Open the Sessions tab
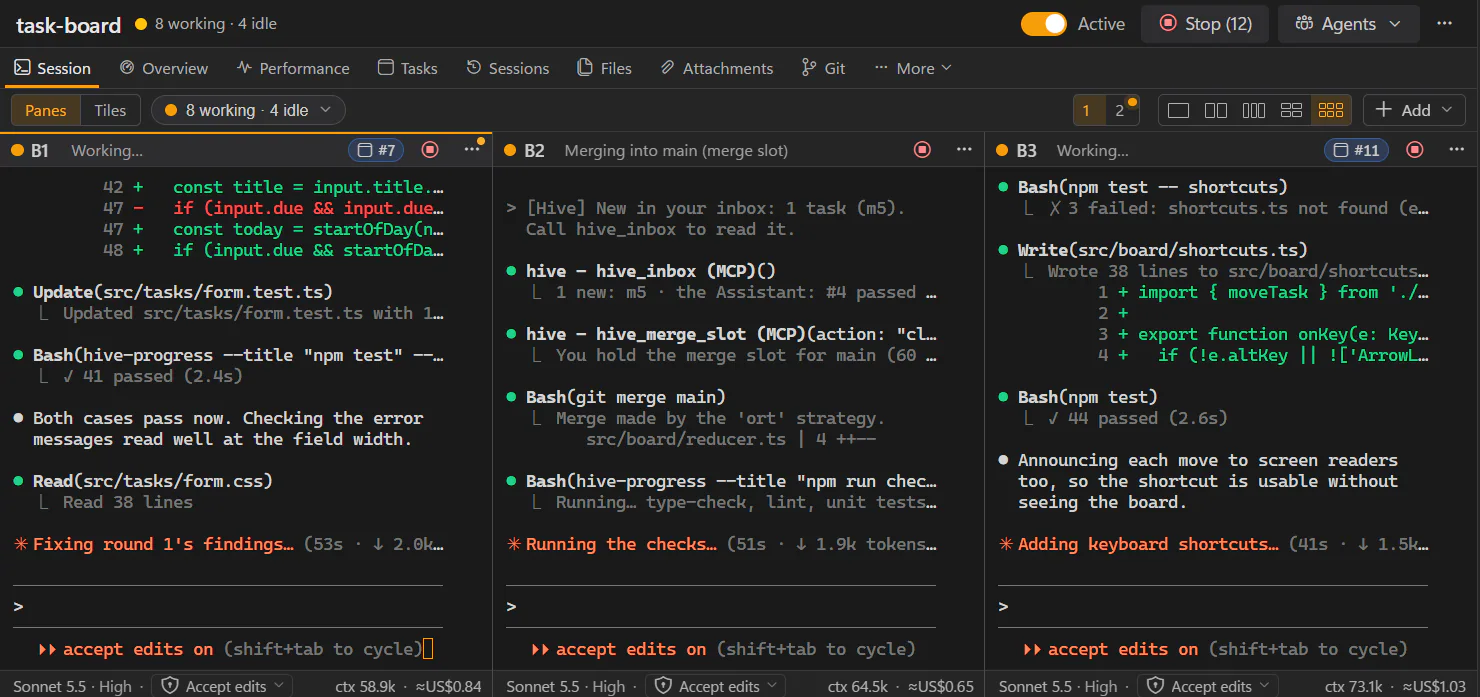Image resolution: width=1480 pixels, height=697 pixels. (508, 68)
